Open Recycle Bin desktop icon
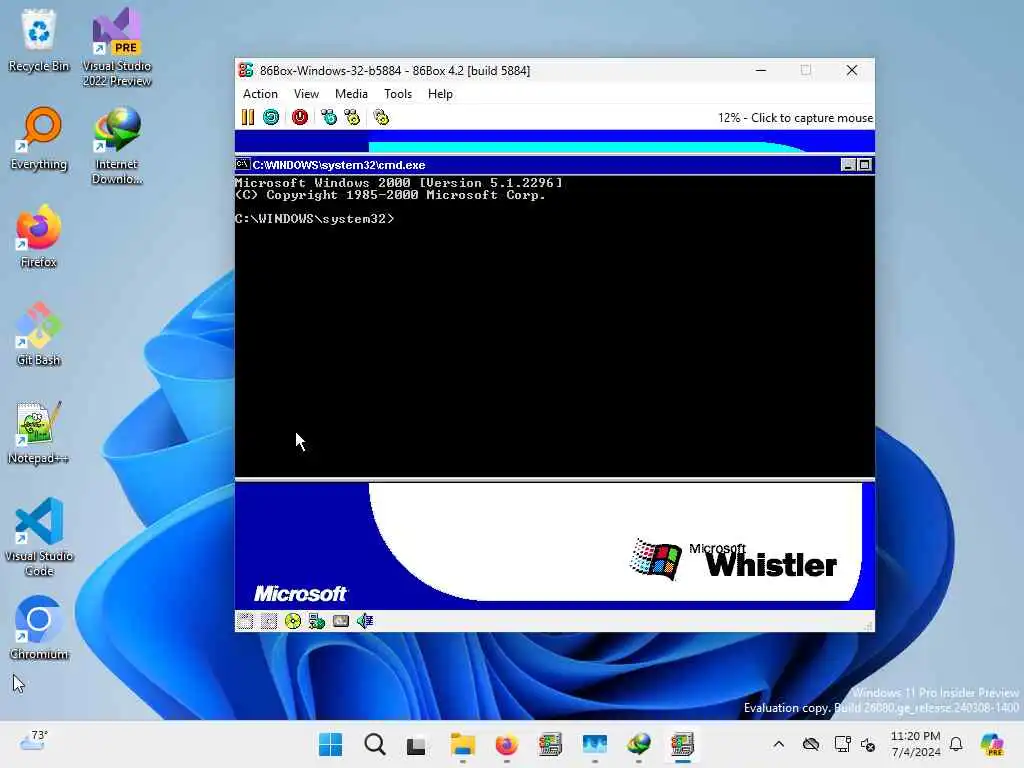1024x768 pixels. tap(39, 40)
